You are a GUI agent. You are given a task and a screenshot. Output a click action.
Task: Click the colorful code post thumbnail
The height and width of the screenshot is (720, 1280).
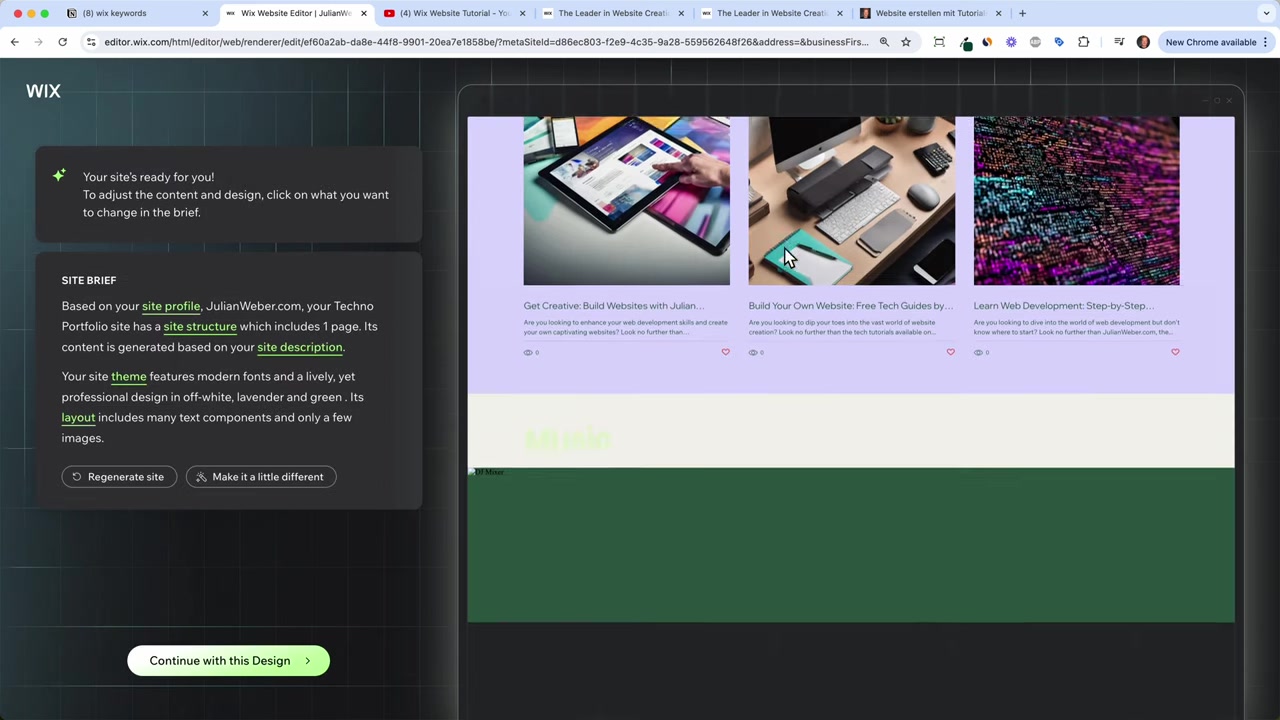[1076, 201]
